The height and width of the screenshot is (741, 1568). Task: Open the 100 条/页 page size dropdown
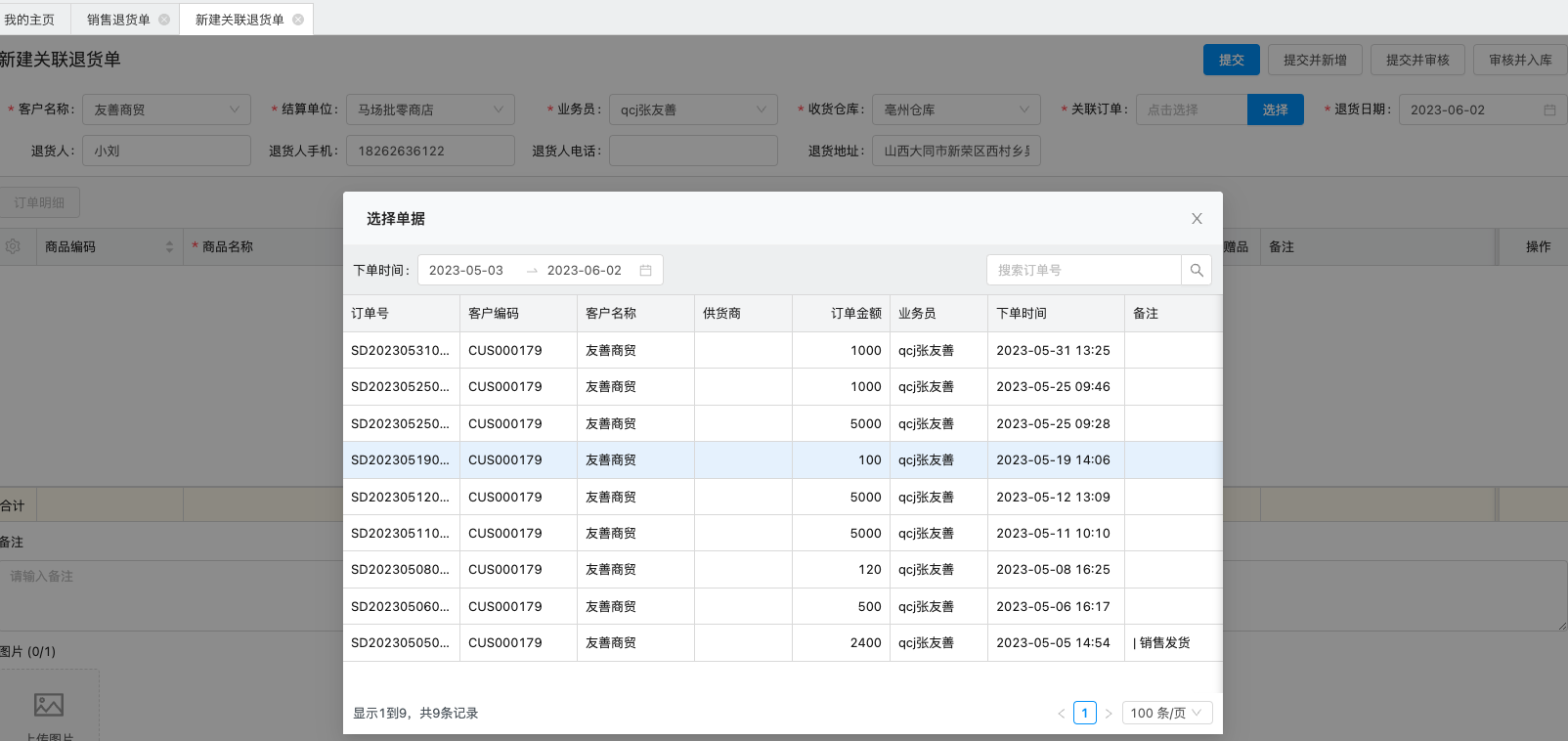(1167, 713)
